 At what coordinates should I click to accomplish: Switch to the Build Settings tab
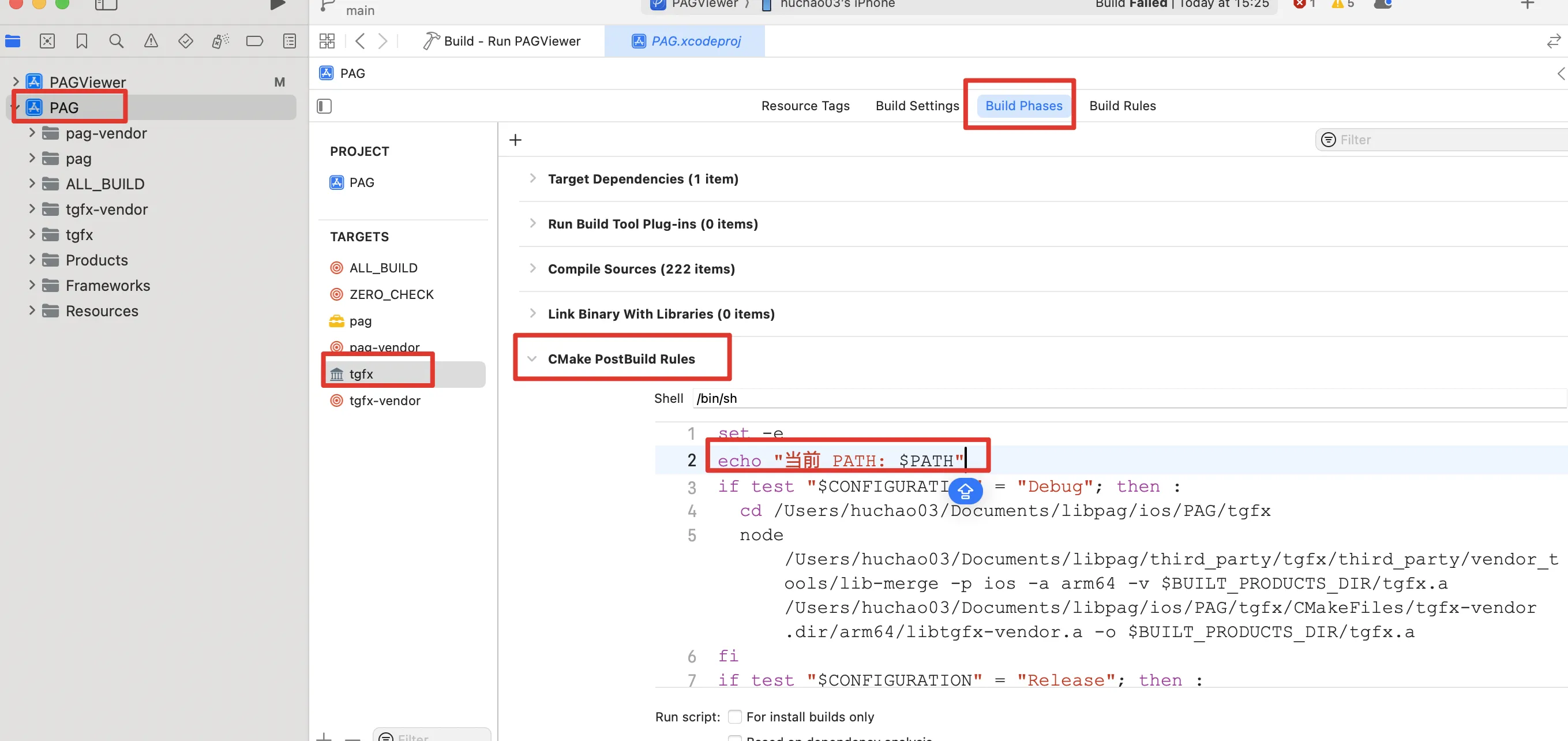tap(917, 106)
